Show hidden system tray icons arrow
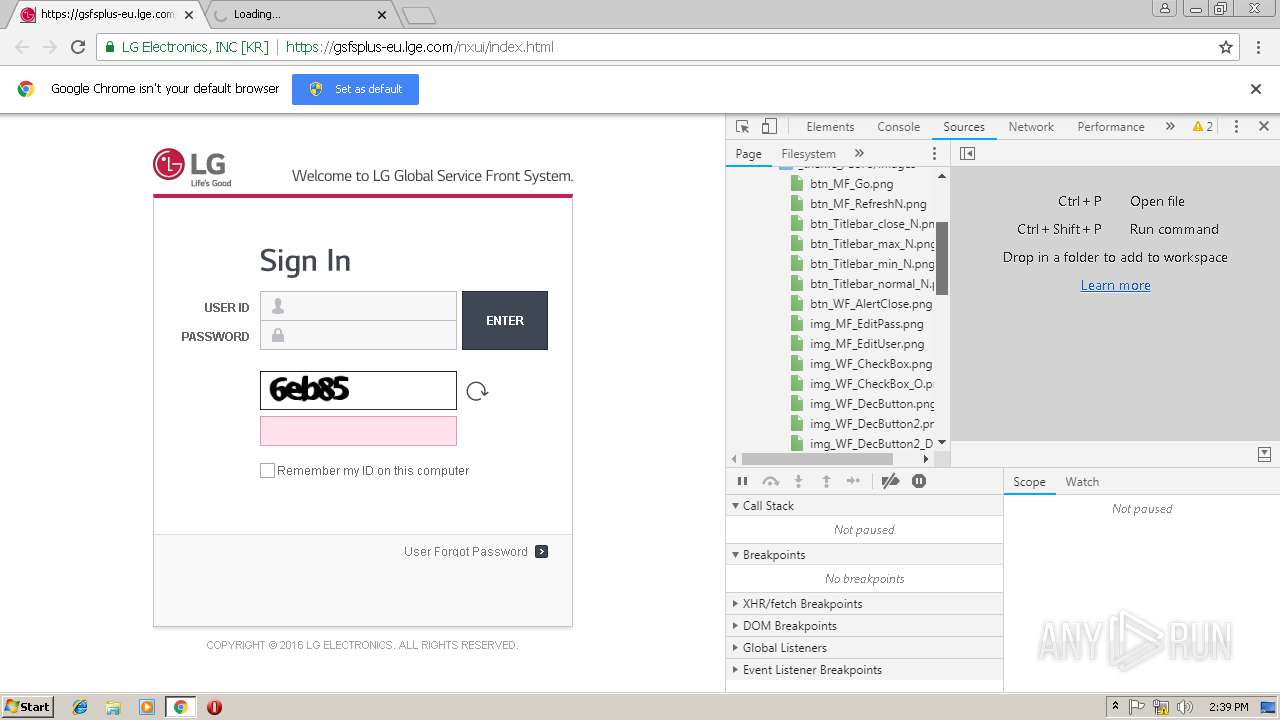The width and height of the screenshot is (1280, 720). (x=1115, y=707)
